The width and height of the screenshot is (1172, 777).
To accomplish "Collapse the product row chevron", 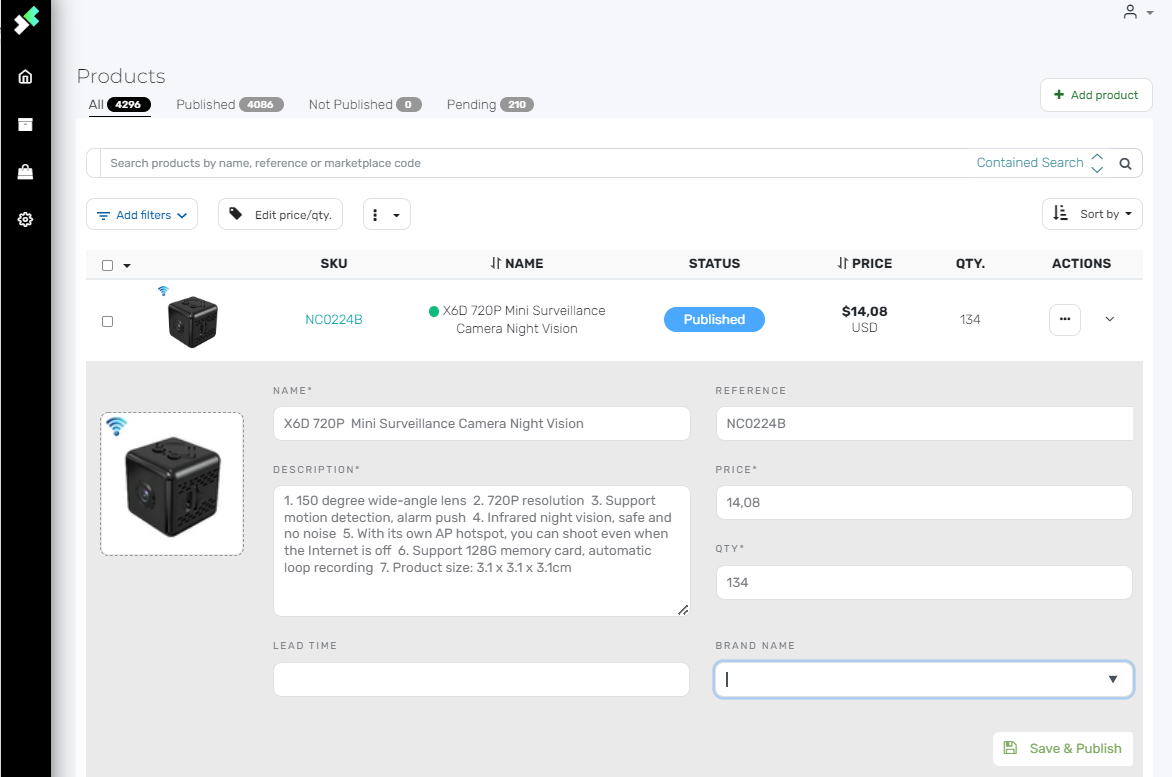I will pyautogui.click(x=1109, y=320).
